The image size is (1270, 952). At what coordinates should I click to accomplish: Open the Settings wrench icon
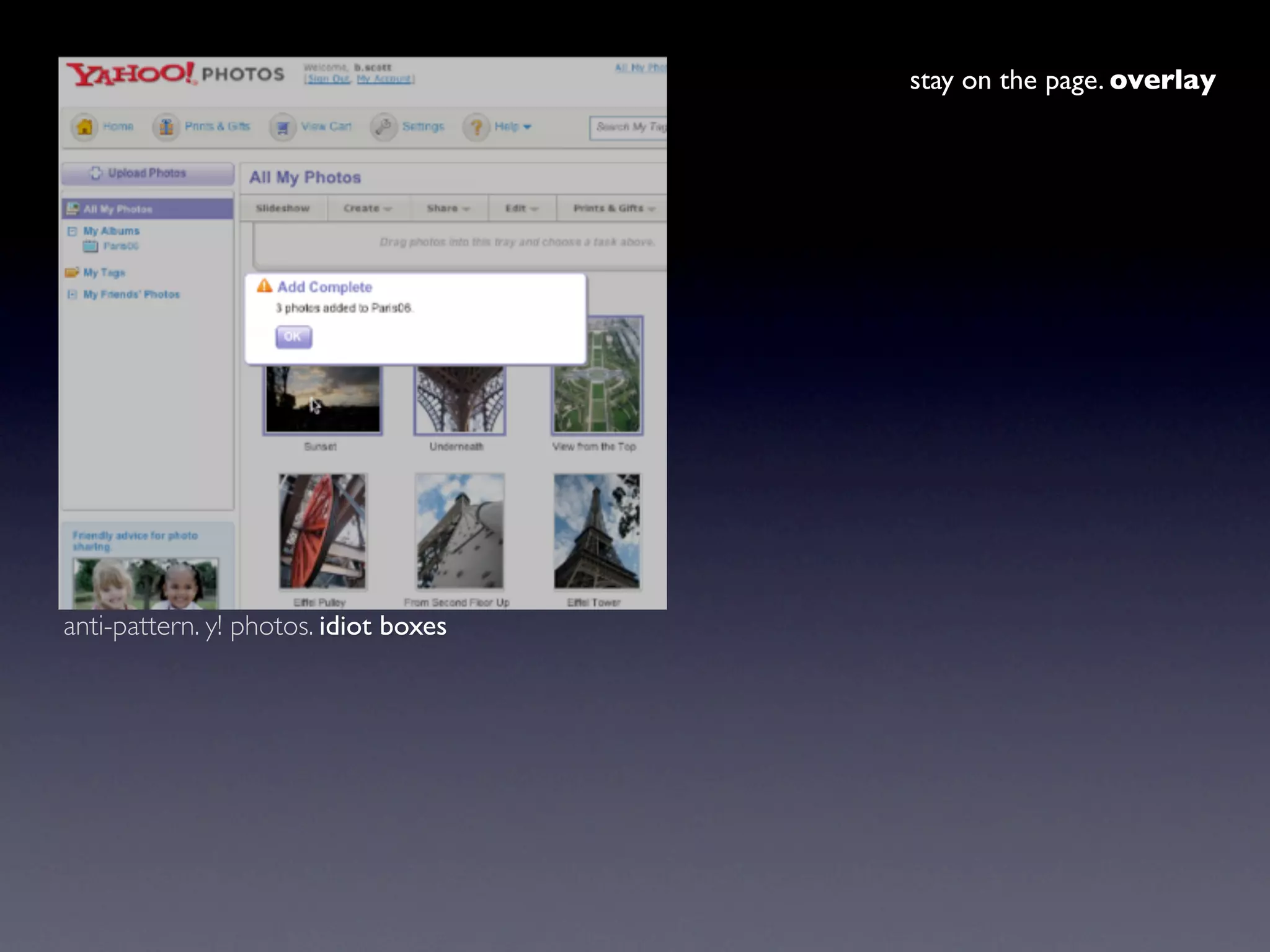[x=383, y=127]
